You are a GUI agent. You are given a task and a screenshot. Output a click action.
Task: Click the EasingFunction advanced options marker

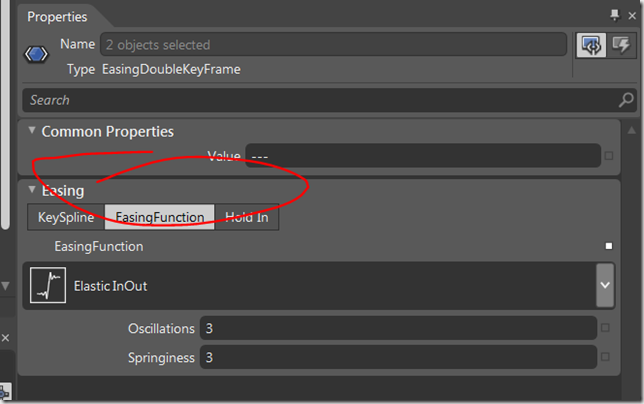pyautogui.click(x=609, y=246)
